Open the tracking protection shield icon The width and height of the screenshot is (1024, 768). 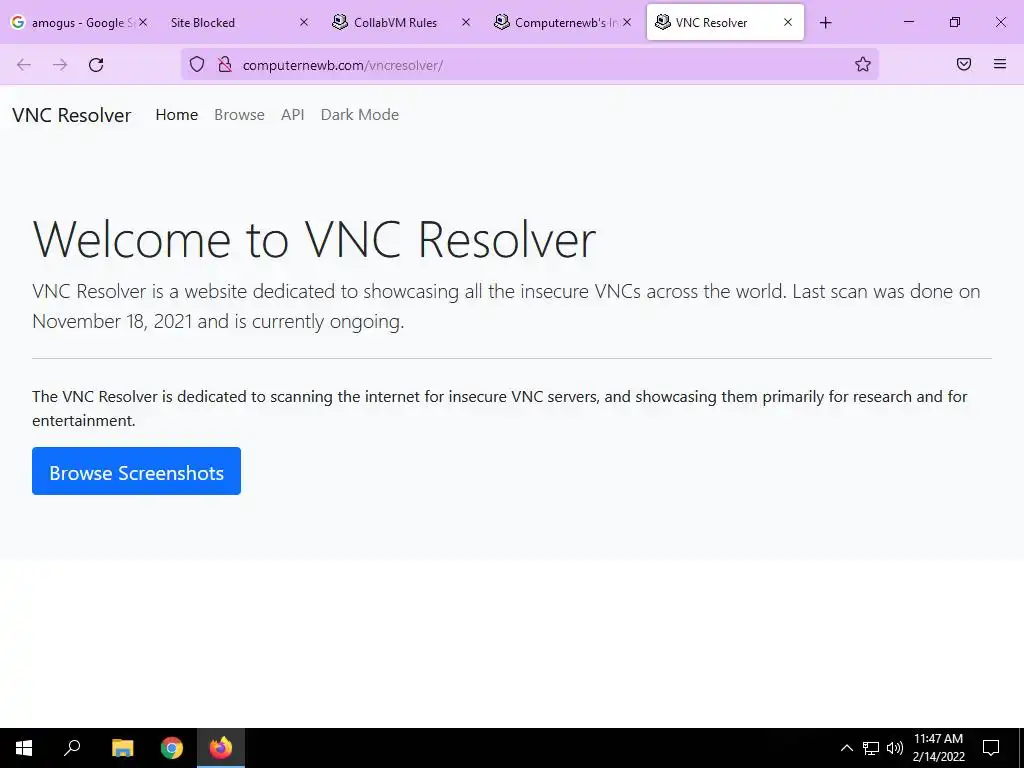click(x=197, y=64)
